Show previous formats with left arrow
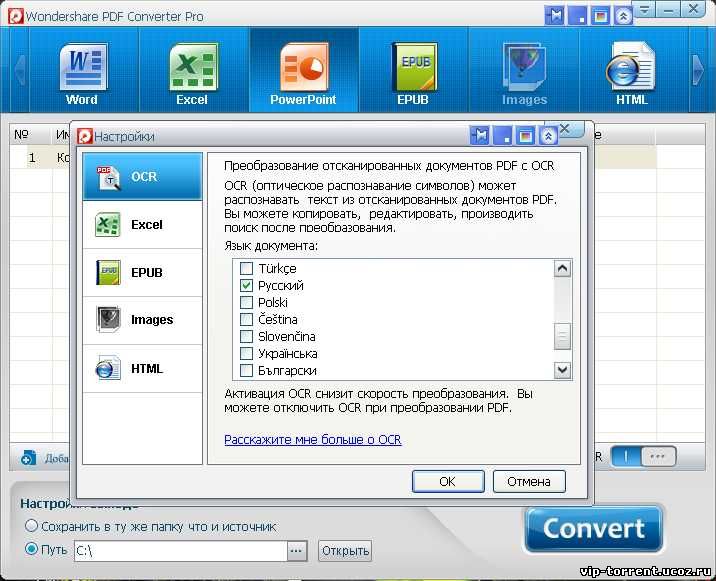 [x=19, y=70]
